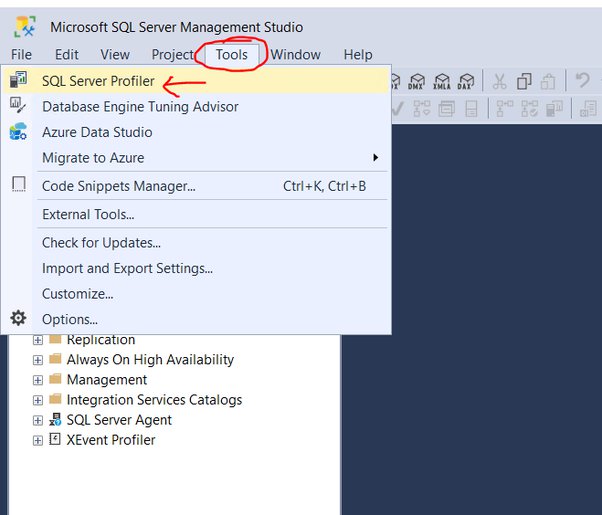Expand the Always On High Availability node

tap(38, 360)
